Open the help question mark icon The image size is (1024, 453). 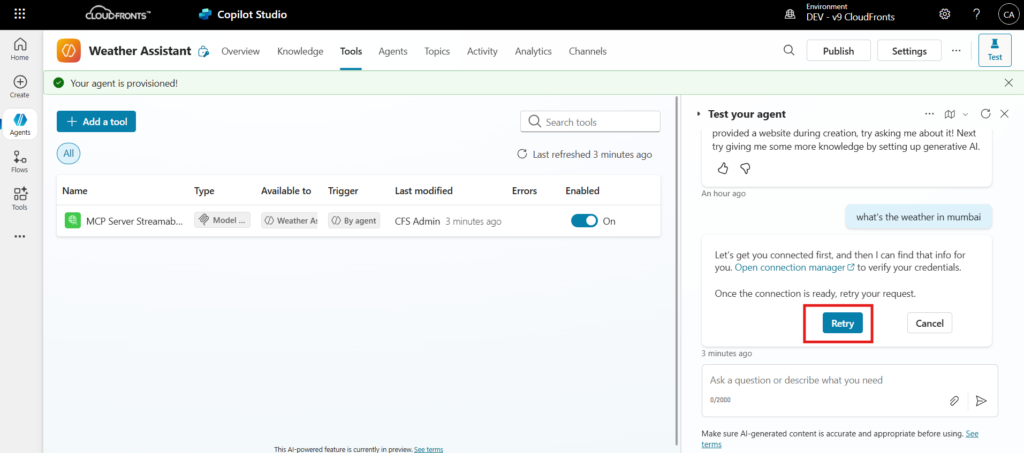point(976,14)
